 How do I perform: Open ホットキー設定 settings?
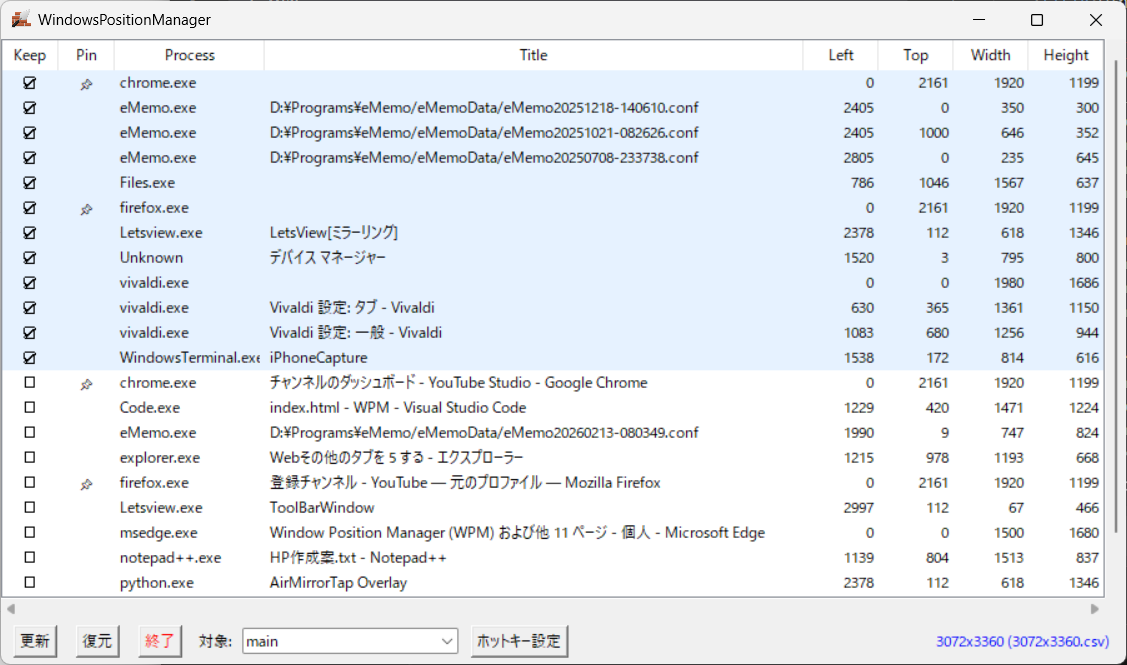(x=519, y=641)
